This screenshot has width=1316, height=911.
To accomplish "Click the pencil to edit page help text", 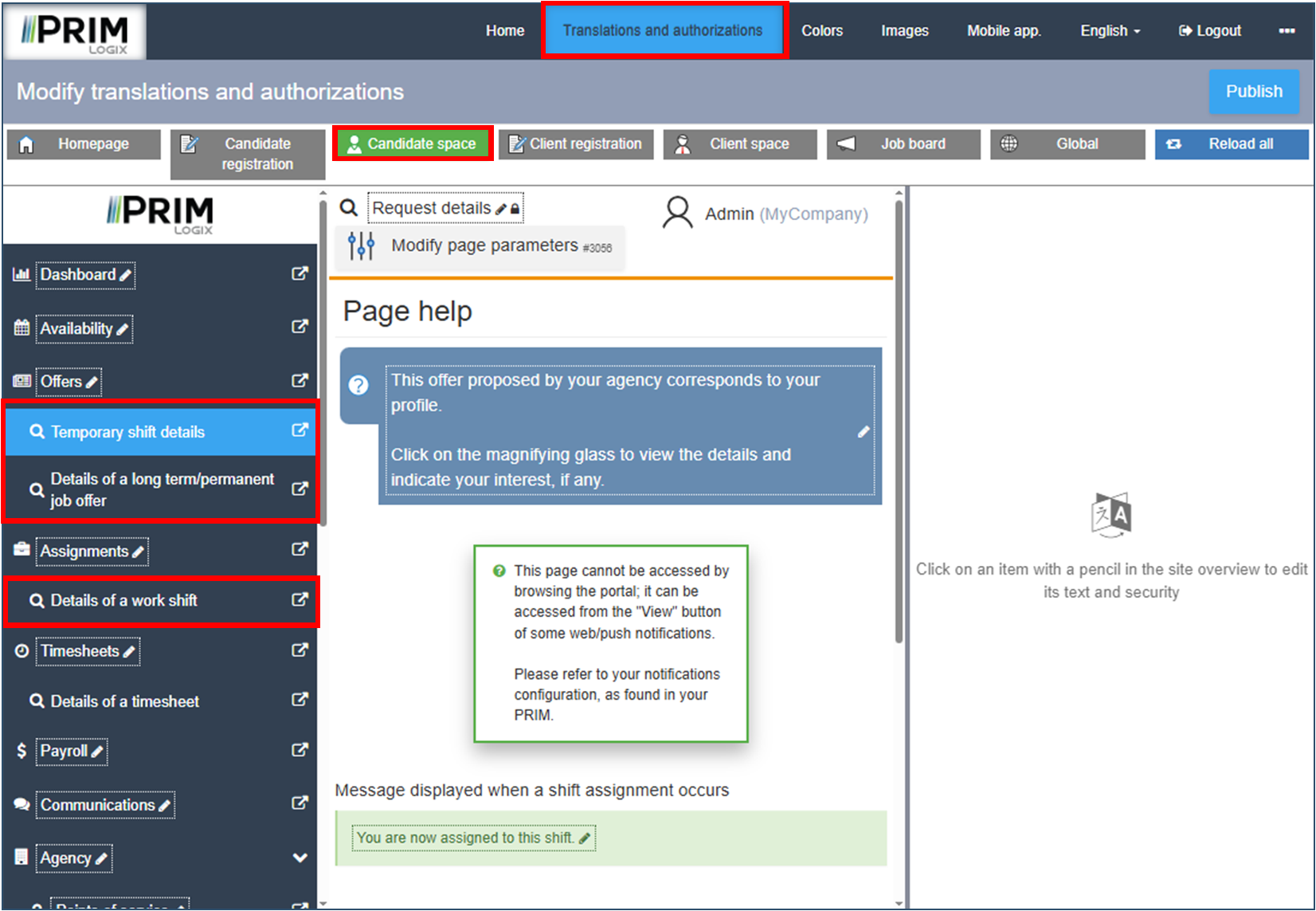I will coord(864,432).
